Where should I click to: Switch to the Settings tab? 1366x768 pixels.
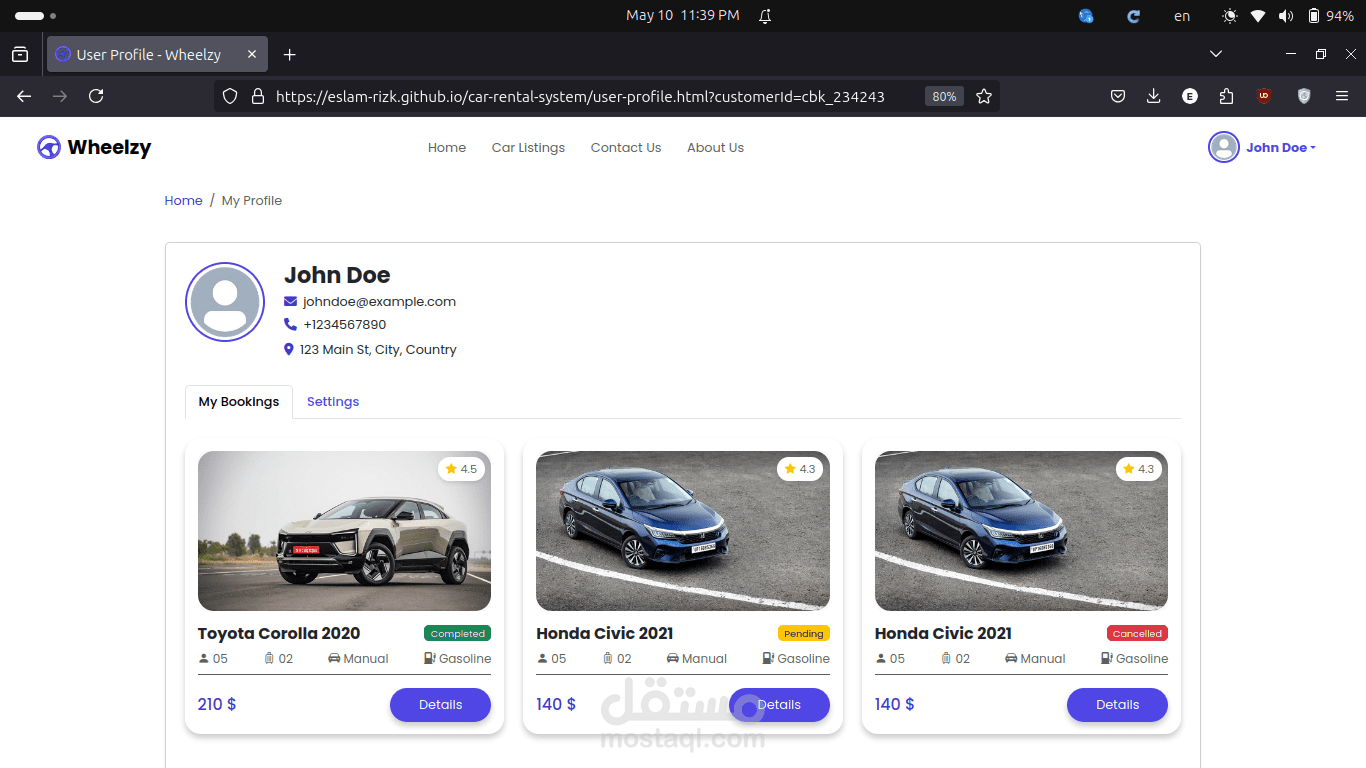[x=333, y=402]
